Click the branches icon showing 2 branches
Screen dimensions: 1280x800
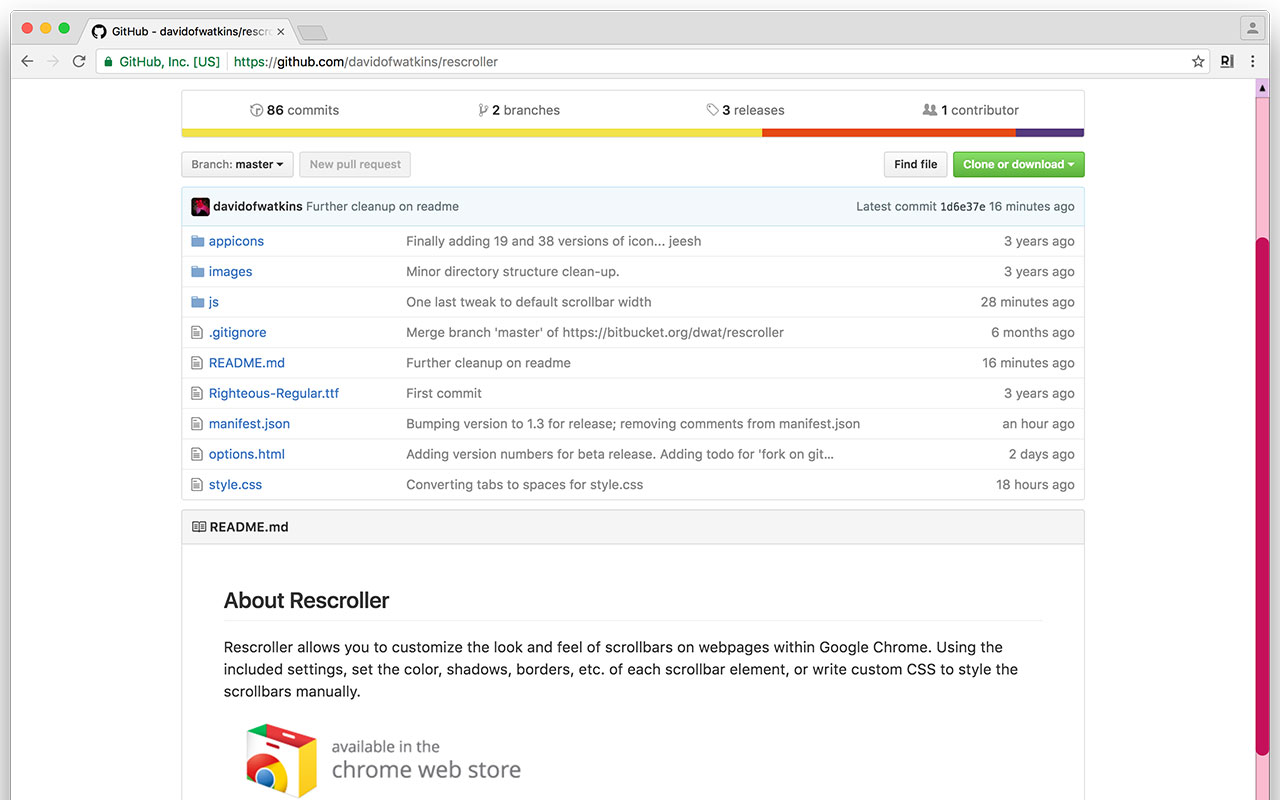tap(483, 110)
